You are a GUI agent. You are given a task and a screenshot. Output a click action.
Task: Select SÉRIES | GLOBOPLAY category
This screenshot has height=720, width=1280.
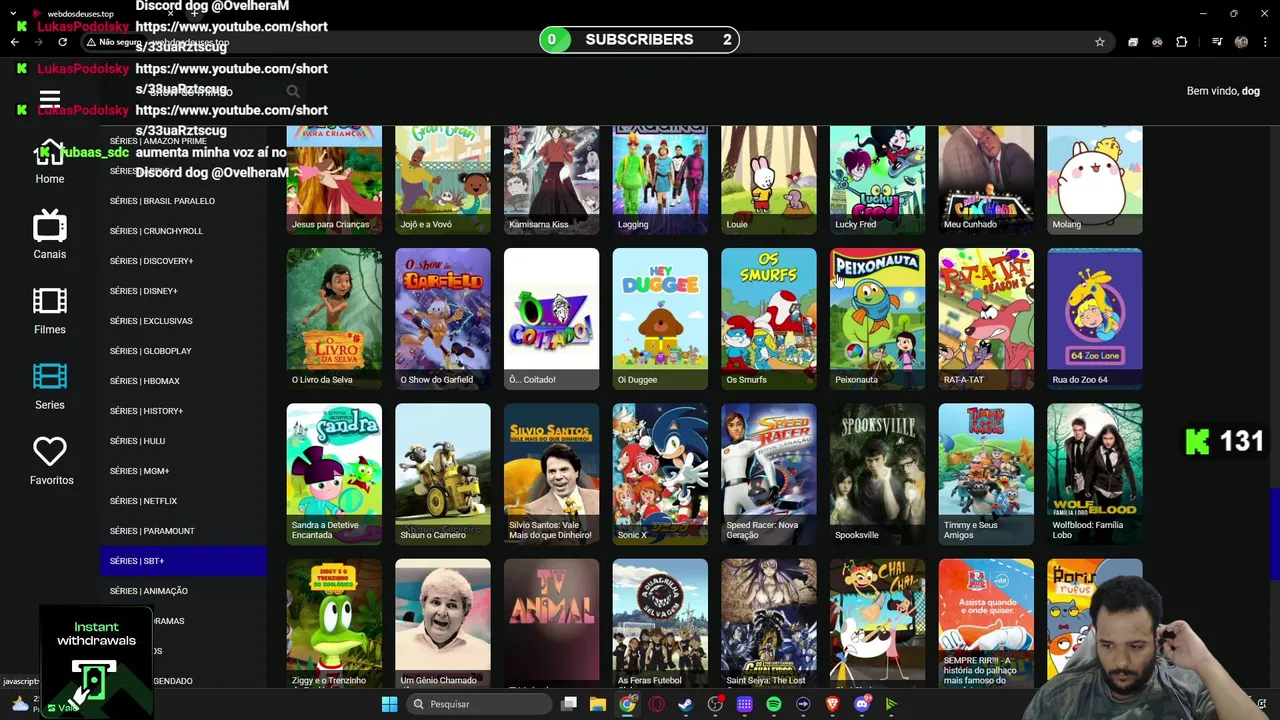click(184, 351)
